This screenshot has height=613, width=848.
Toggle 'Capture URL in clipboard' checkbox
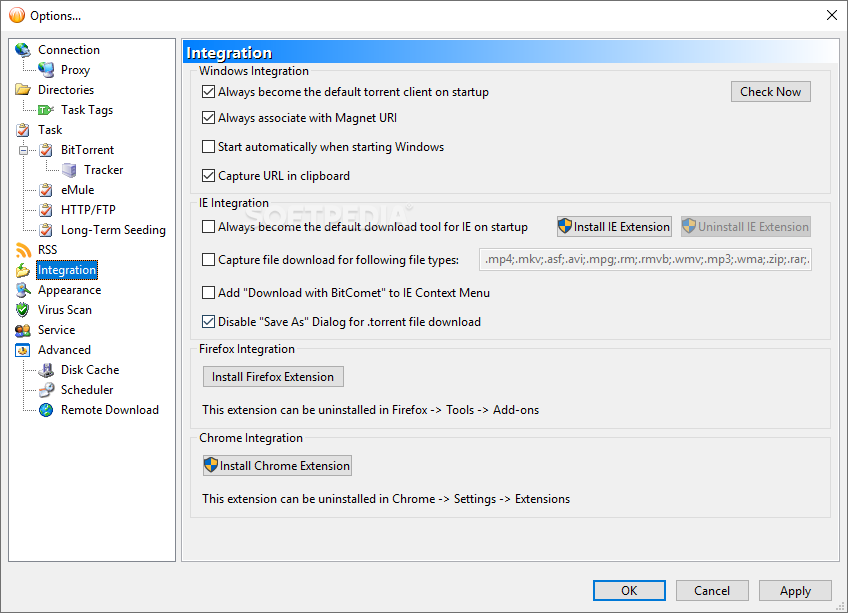208,175
